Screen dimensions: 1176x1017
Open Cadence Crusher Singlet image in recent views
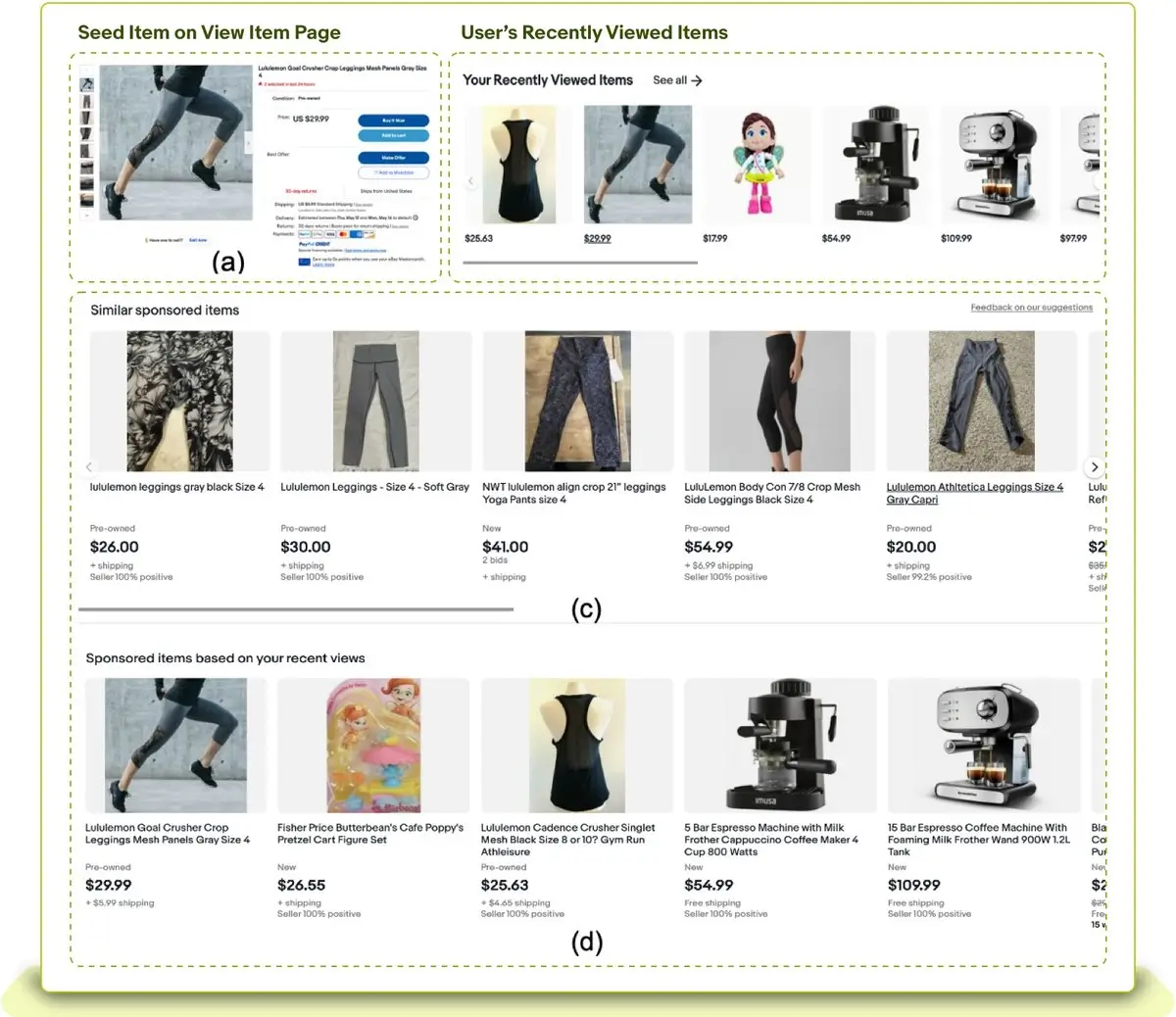click(576, 746)
